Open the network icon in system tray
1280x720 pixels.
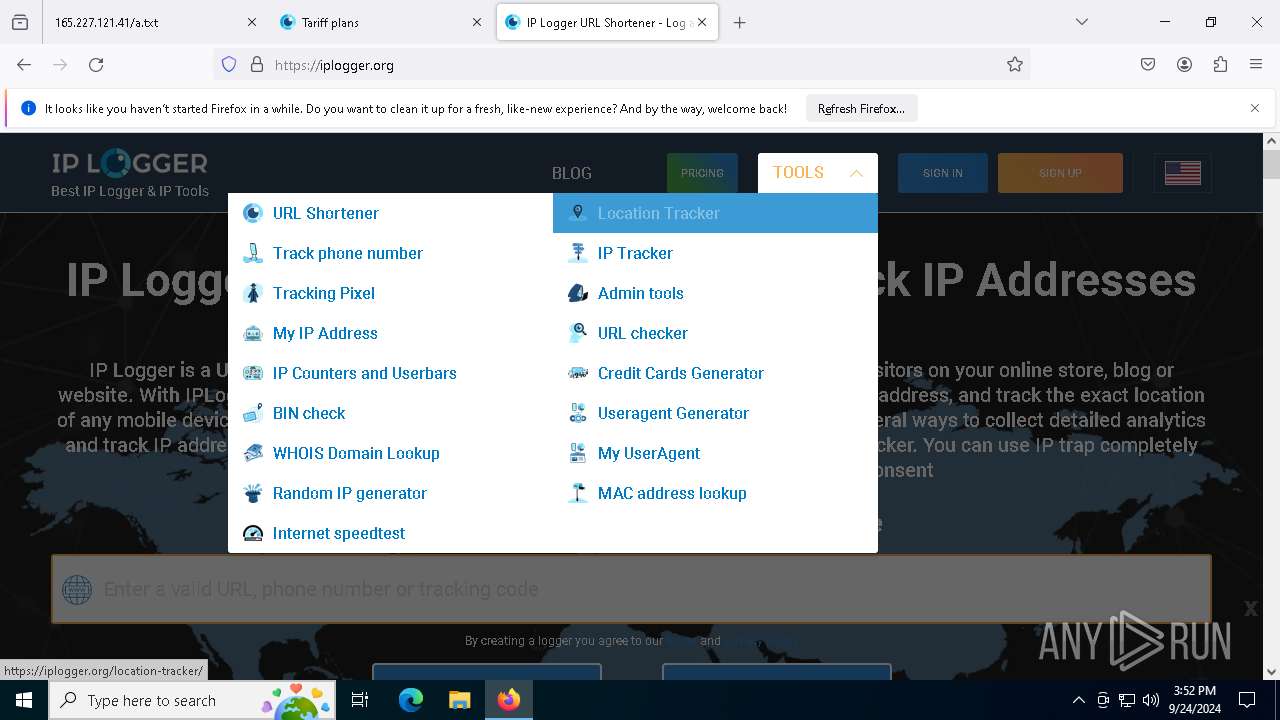pyautogui.click(x=1127, y=700)
